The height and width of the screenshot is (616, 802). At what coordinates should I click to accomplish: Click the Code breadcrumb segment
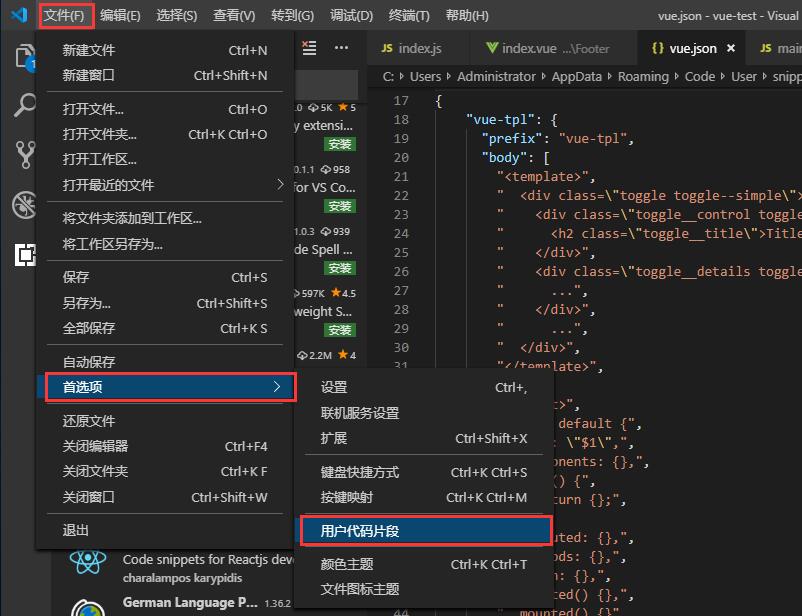pos(700,77)
